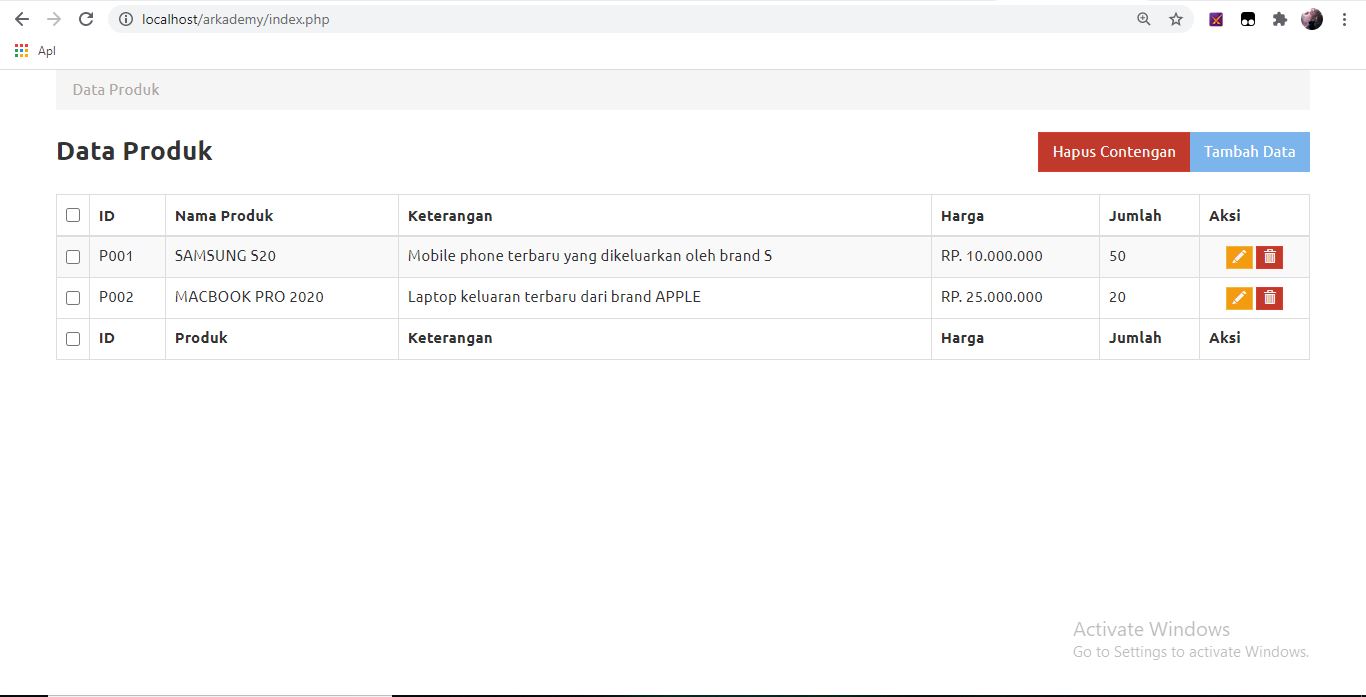Screen dimensions: 1366x697
Task: Check the checkbox for row P002
Action: tap(72, 297)
